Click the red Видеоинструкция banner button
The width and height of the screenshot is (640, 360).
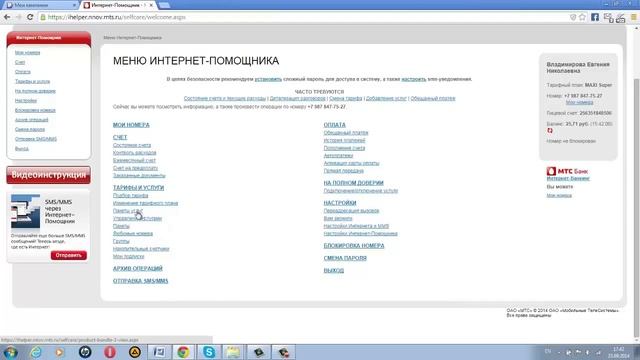pos(49,175)
